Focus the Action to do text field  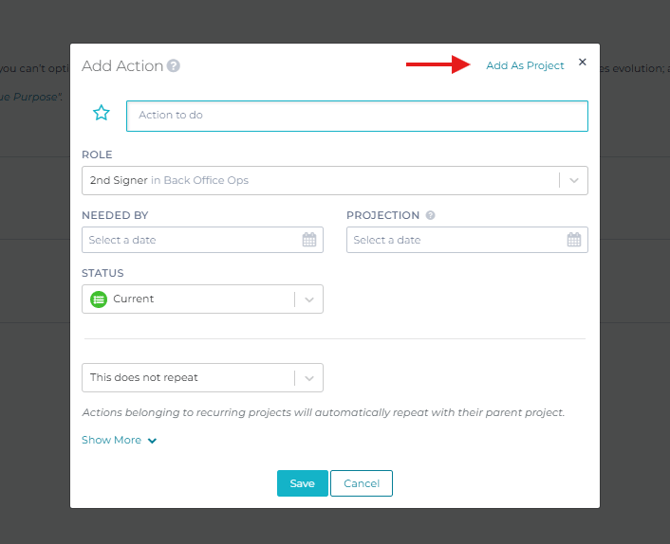click(356, 115)
